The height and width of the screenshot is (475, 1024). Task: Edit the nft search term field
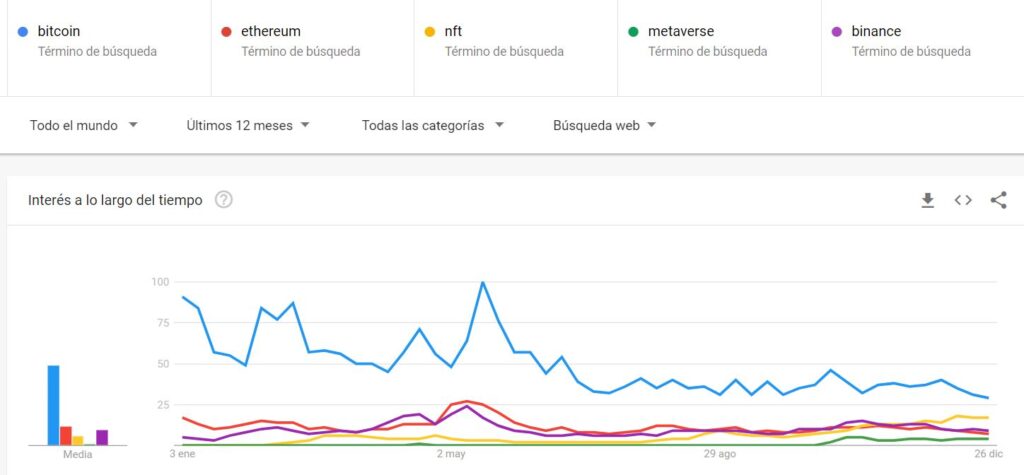516,48
